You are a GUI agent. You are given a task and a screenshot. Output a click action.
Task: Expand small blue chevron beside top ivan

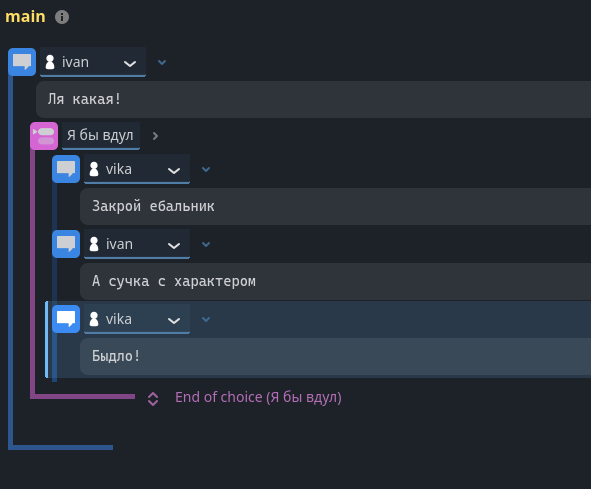[162, 62]
